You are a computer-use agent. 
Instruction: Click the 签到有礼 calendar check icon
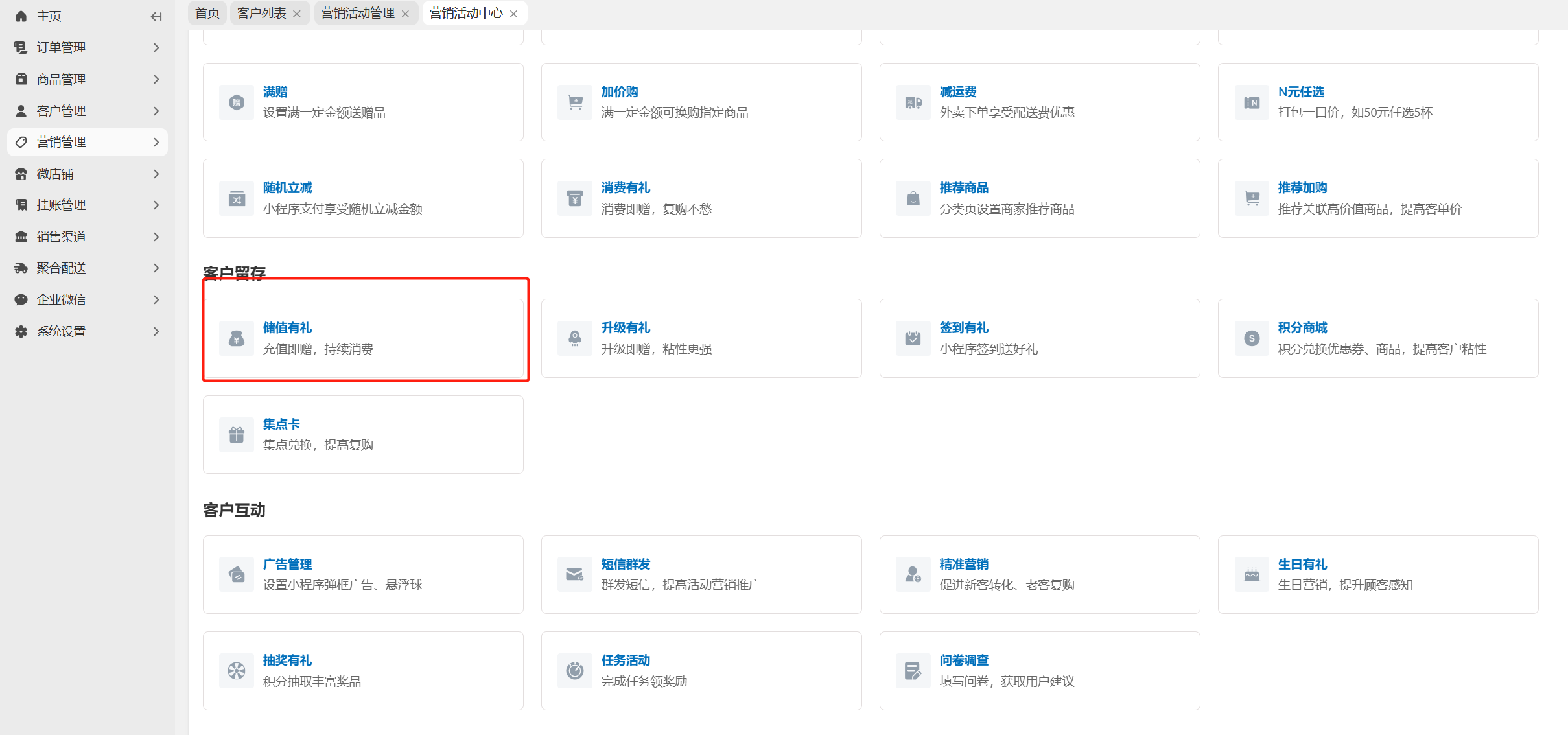(913, 338)
